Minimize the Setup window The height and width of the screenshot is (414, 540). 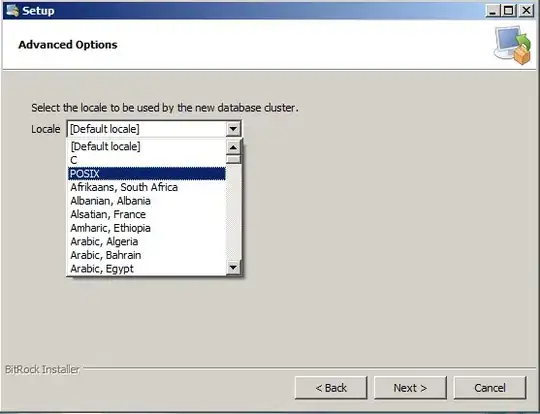(x=493, y=11)
